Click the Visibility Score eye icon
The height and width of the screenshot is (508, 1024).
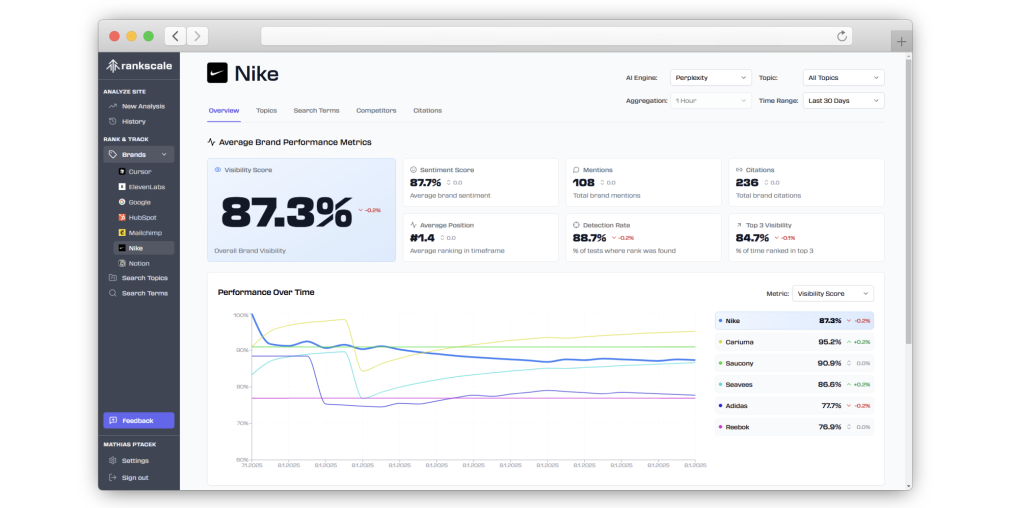tap(217, 170)
